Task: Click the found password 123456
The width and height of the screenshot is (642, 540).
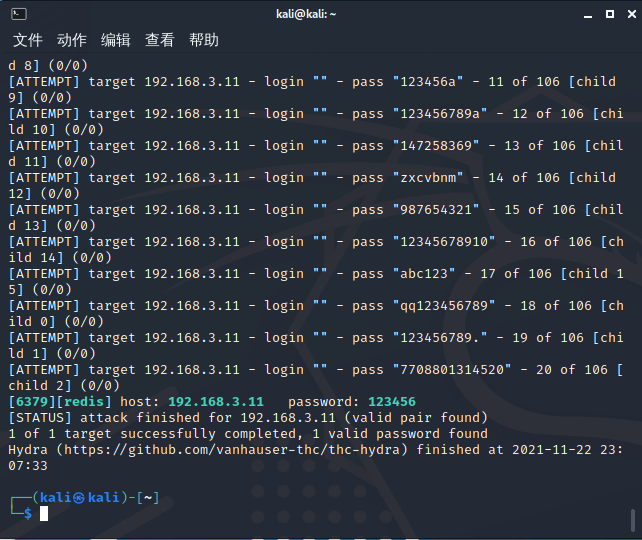Action: pos(392,402)
